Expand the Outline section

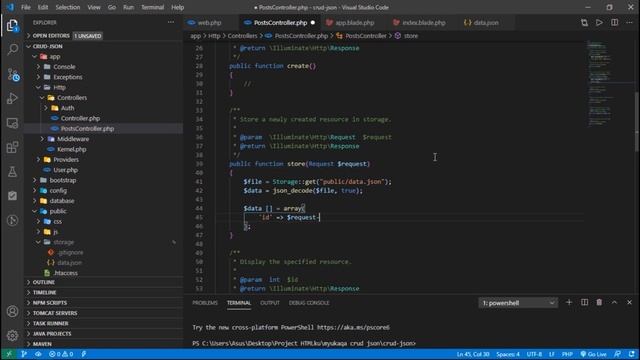coord(43,282)
